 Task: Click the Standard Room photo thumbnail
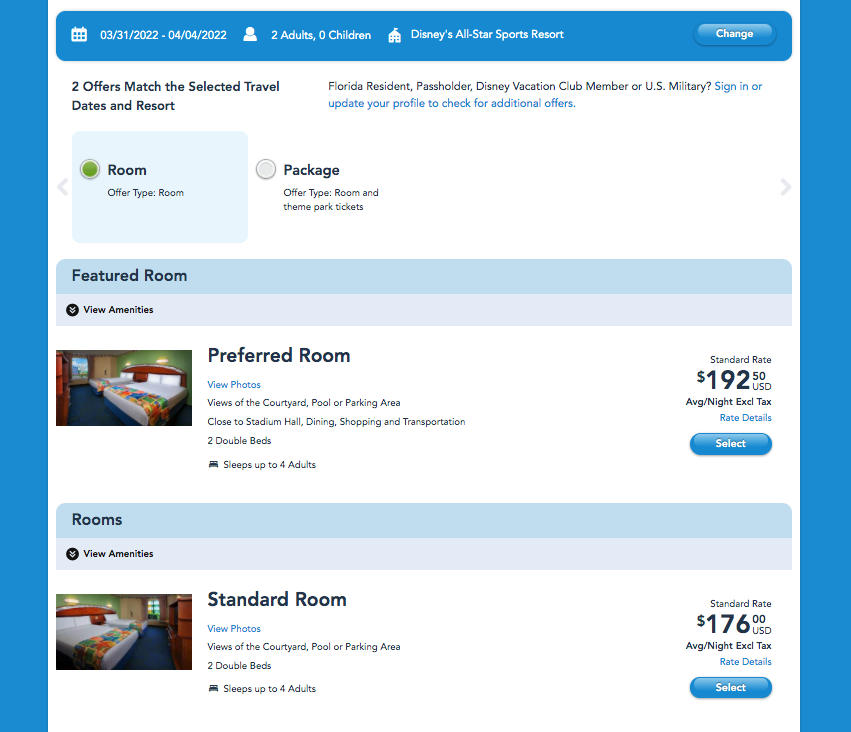coord(124,632)
